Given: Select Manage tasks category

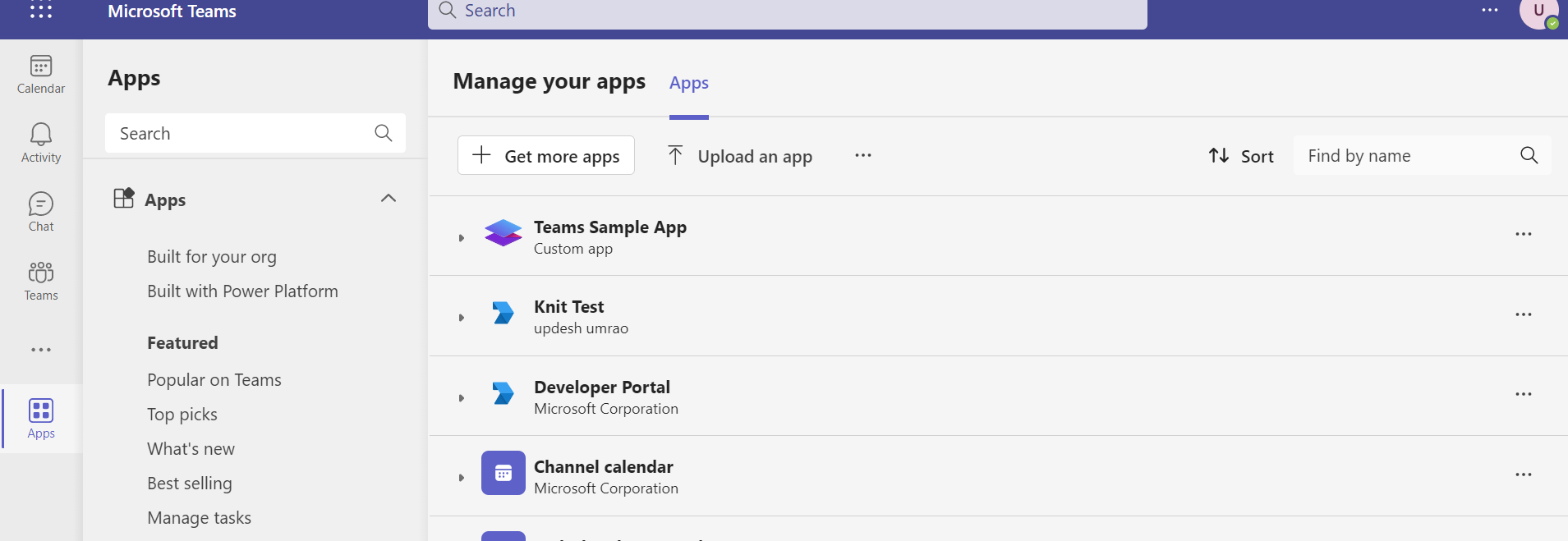Looking at the screenshot, I should click(x=199, y=518).
